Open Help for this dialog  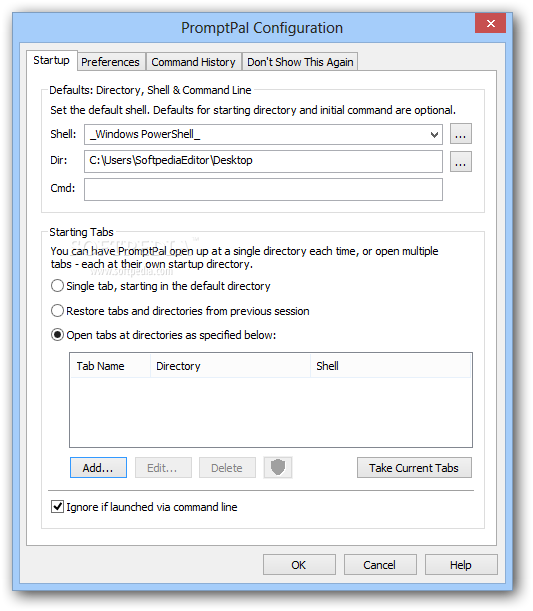(461, 565)
